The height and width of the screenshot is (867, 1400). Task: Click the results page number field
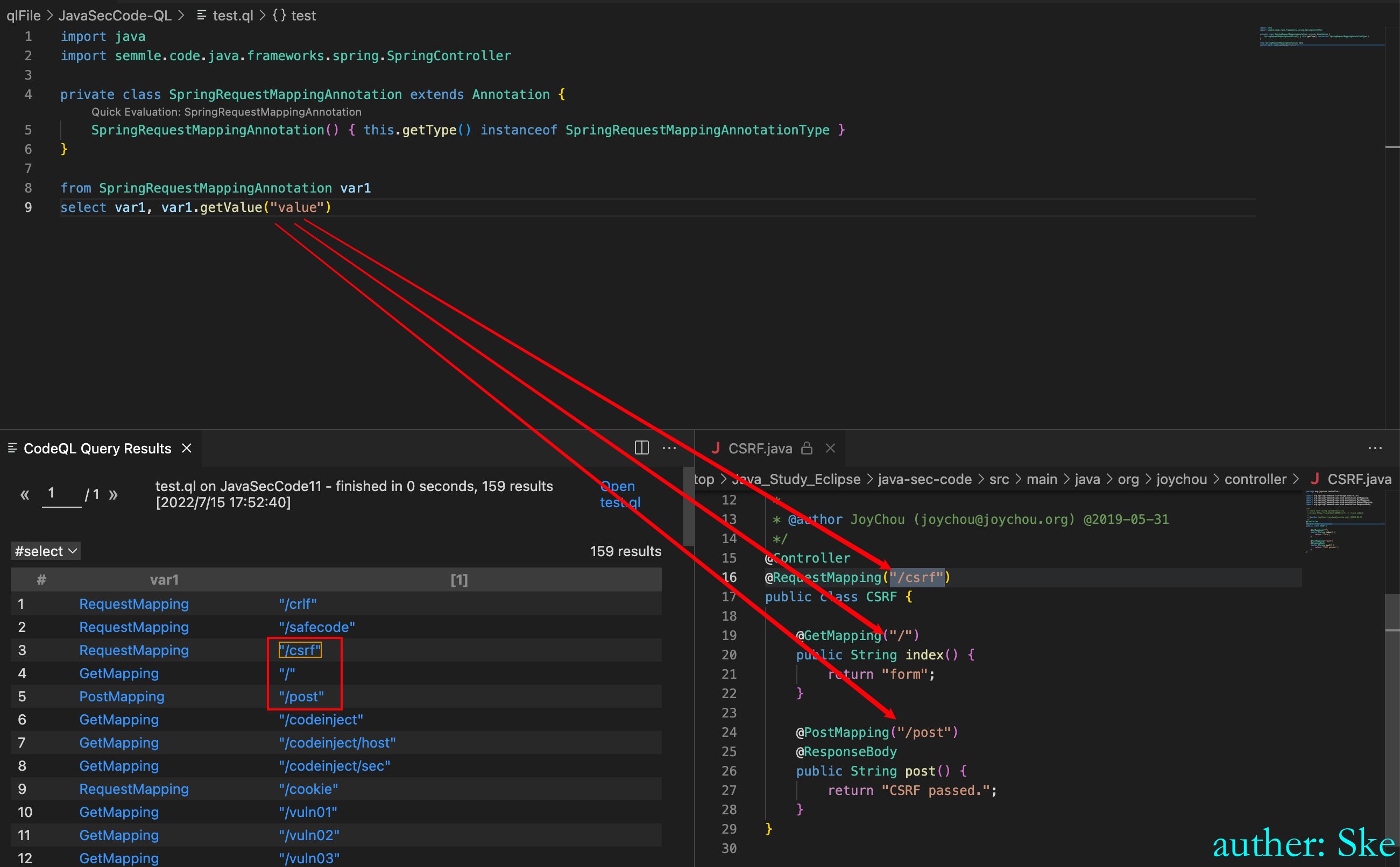coord(61,494)
